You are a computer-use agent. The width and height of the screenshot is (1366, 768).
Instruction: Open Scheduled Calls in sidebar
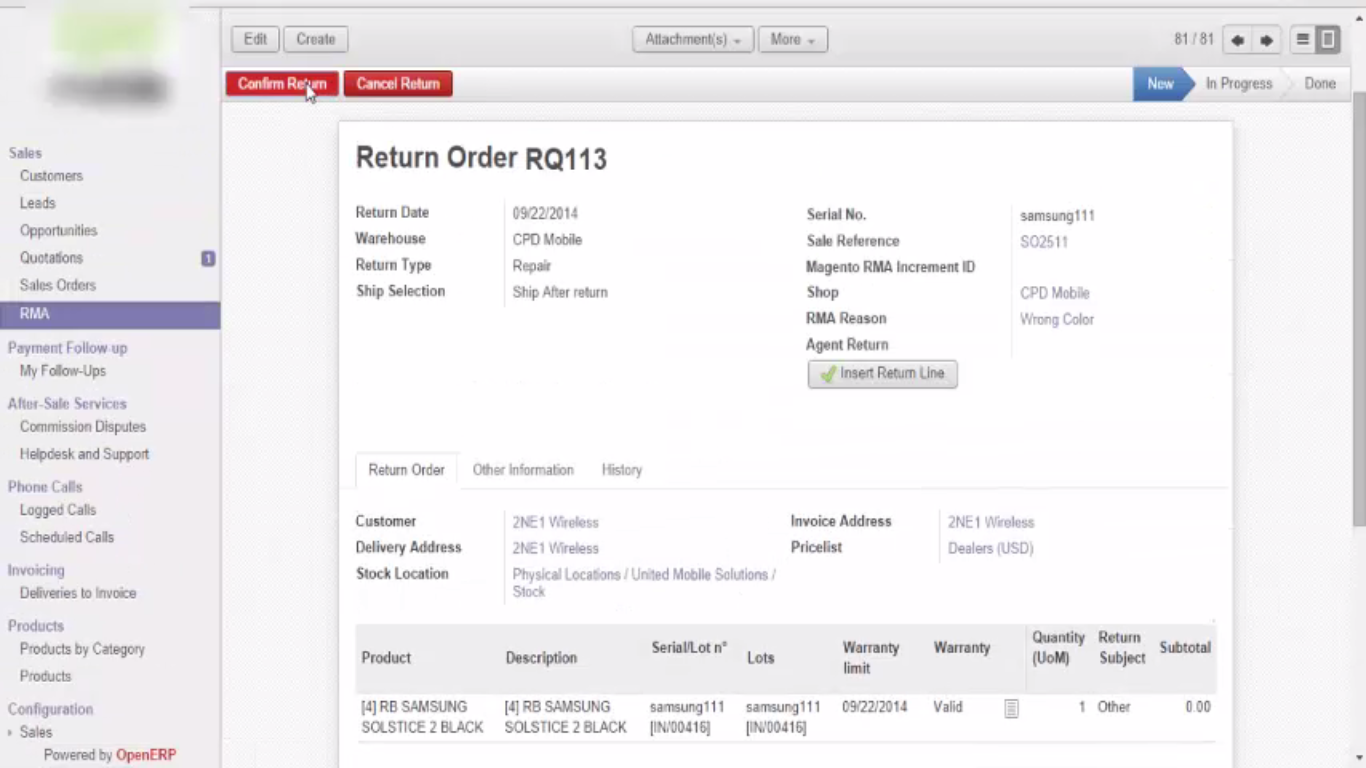(66, 537)
